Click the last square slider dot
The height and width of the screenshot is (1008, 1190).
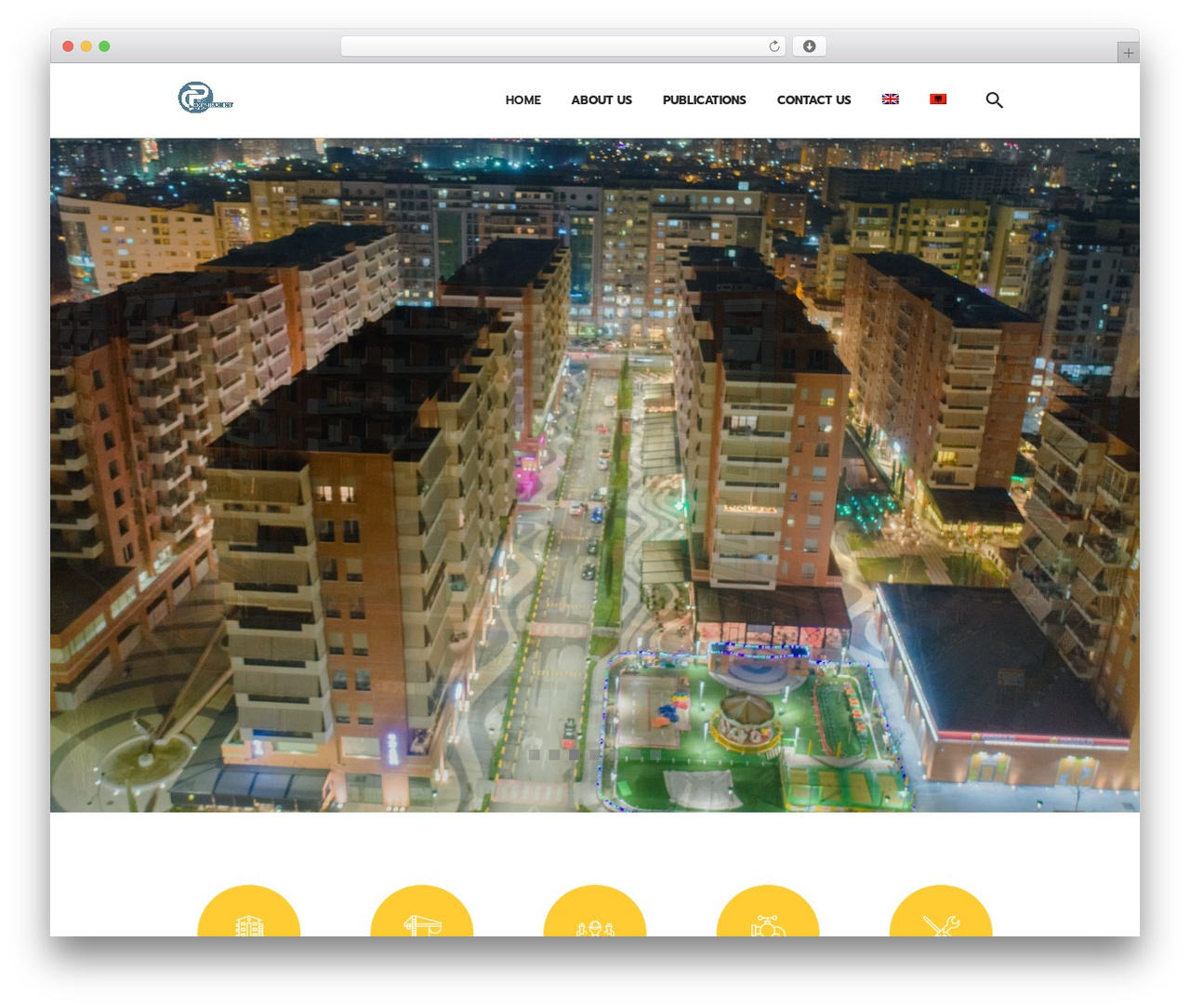point(656,755)
